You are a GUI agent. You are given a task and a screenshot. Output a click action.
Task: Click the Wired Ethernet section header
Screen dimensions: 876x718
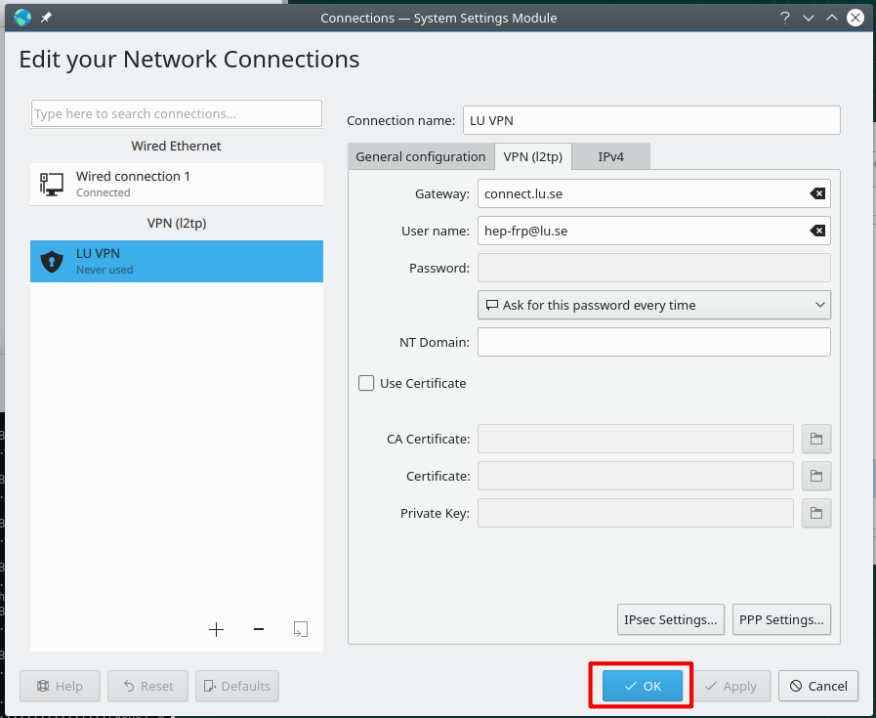pos(177,146)
